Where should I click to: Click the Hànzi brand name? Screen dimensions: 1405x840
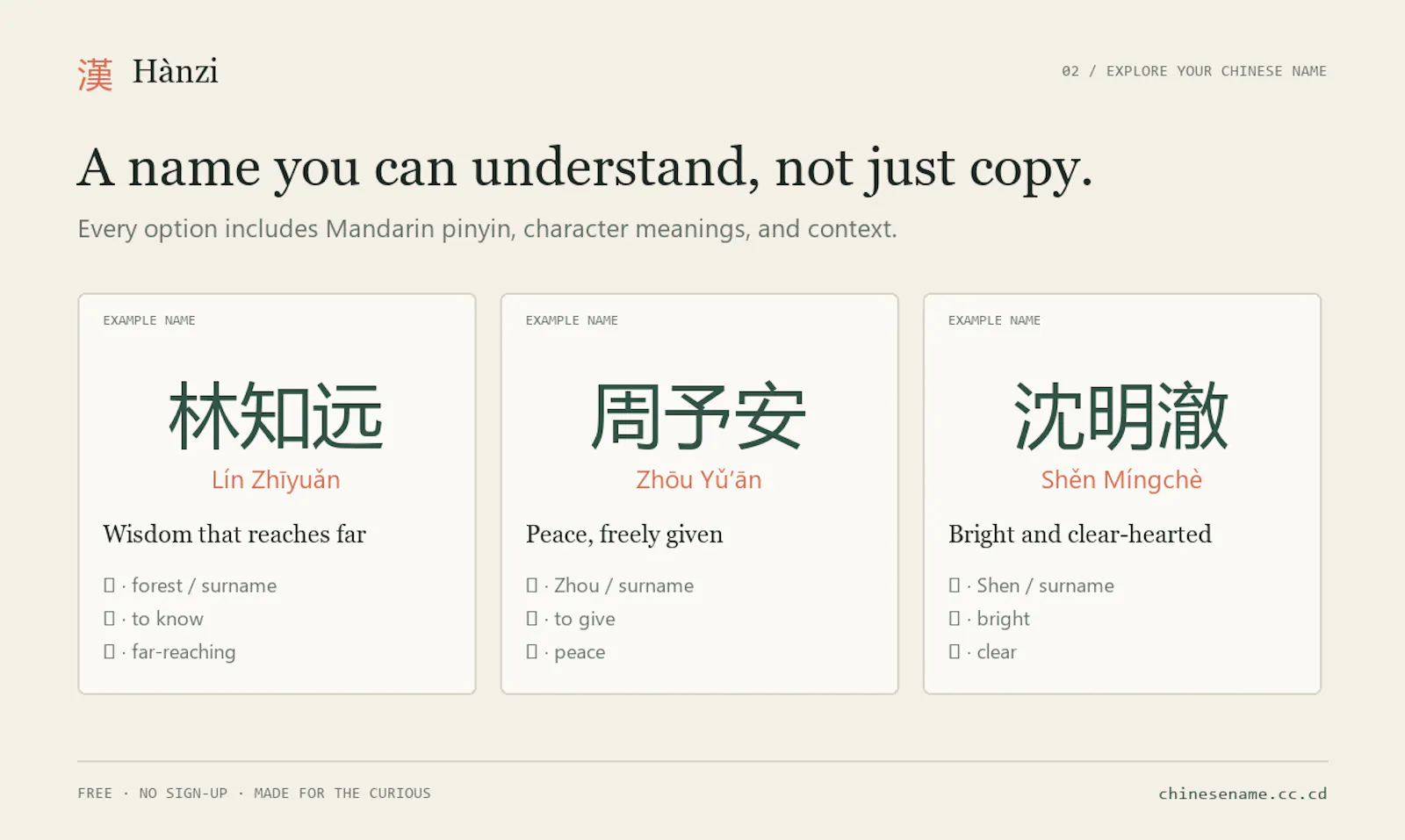tap(175, 72)
